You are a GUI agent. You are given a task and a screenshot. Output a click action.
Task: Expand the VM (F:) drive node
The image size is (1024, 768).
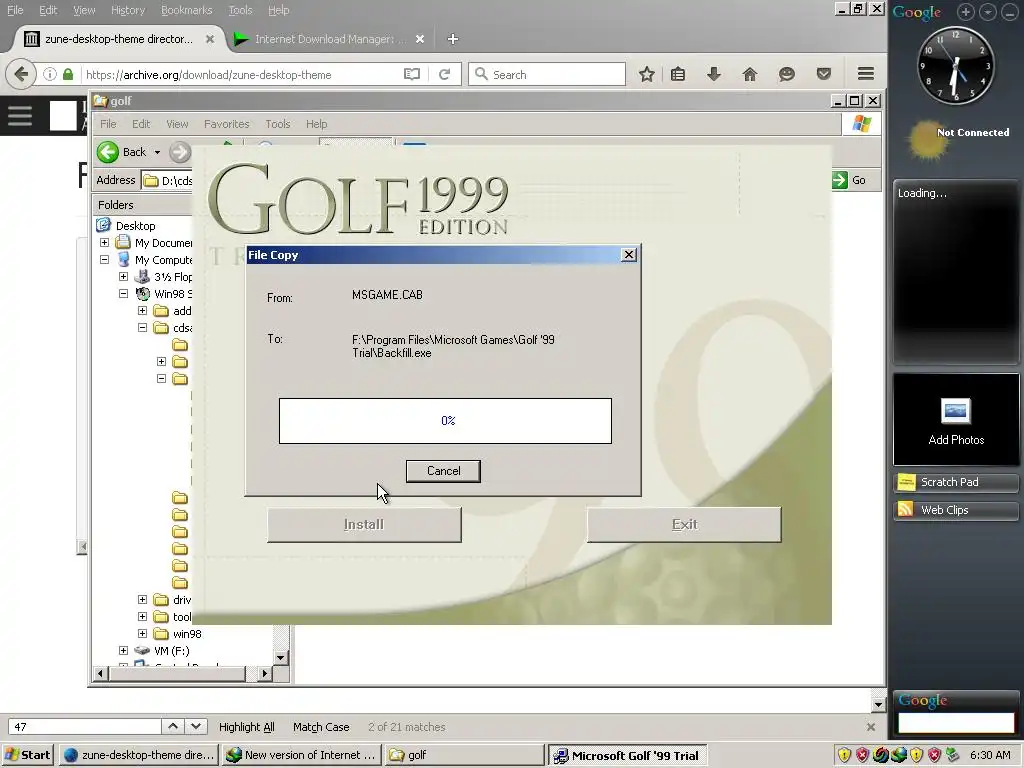[x=123, y=650]
